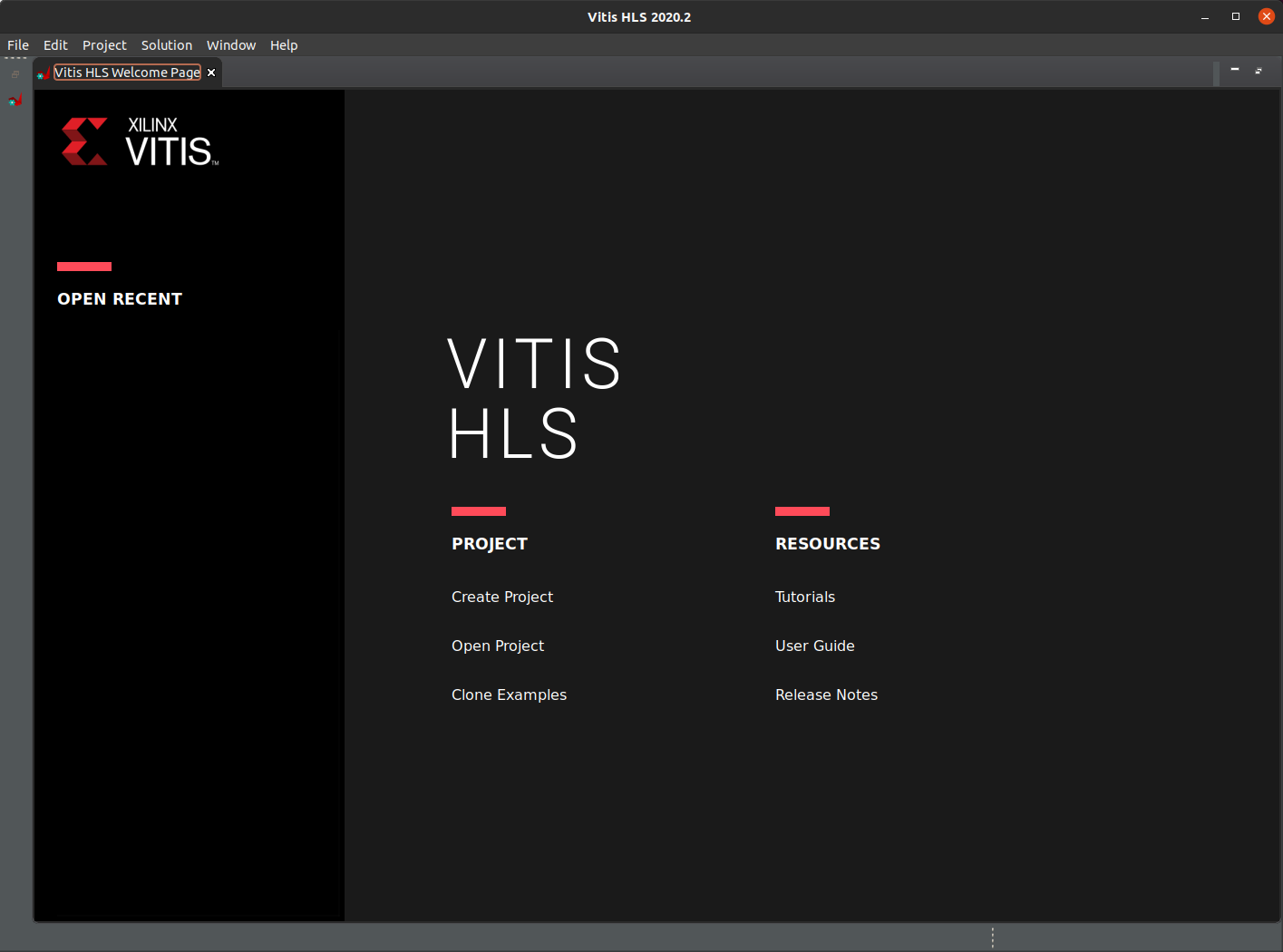Minimize the editor area using its minimize icon

pyautogui.click(x=1234, y=69)
